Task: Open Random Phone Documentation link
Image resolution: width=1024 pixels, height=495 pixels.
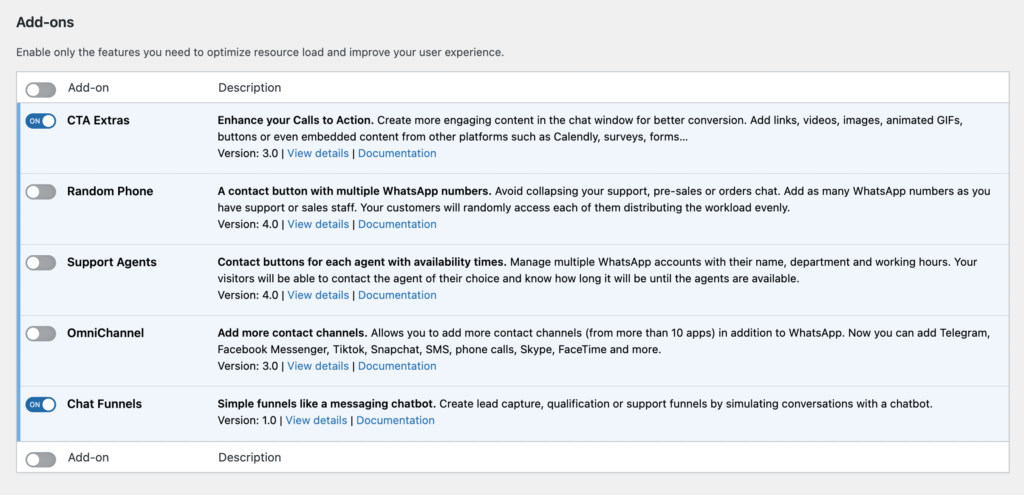Action: [x=397, y=225]
